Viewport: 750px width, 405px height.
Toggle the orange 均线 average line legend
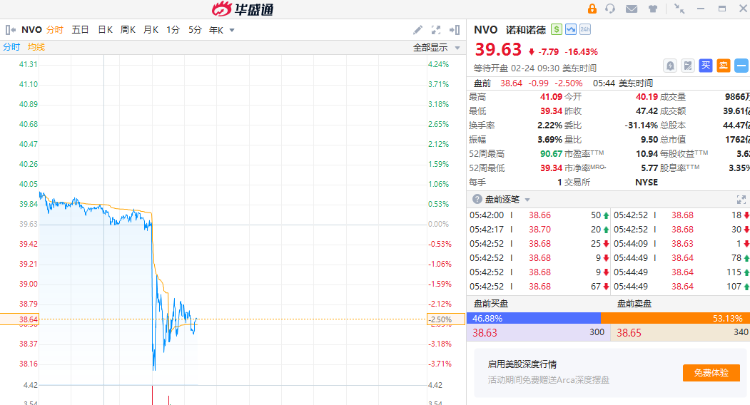coord(36,47)
